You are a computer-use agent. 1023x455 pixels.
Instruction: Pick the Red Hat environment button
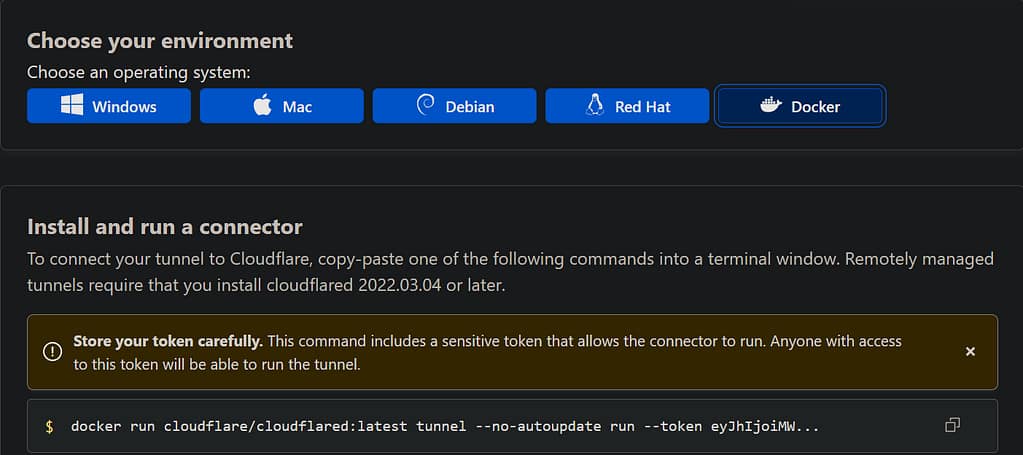tap(627, 106)
